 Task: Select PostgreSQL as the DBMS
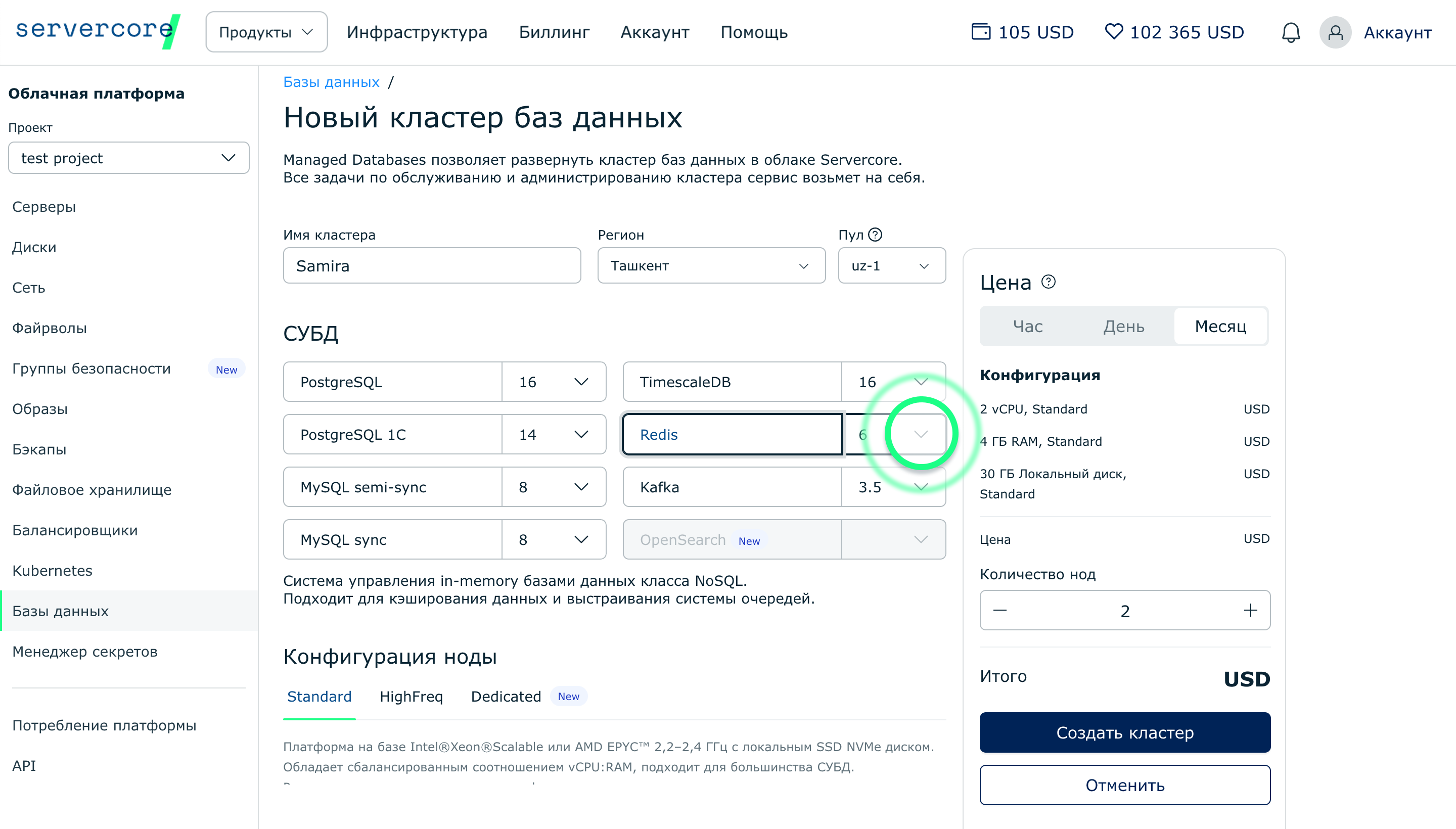tap(393, 382)
